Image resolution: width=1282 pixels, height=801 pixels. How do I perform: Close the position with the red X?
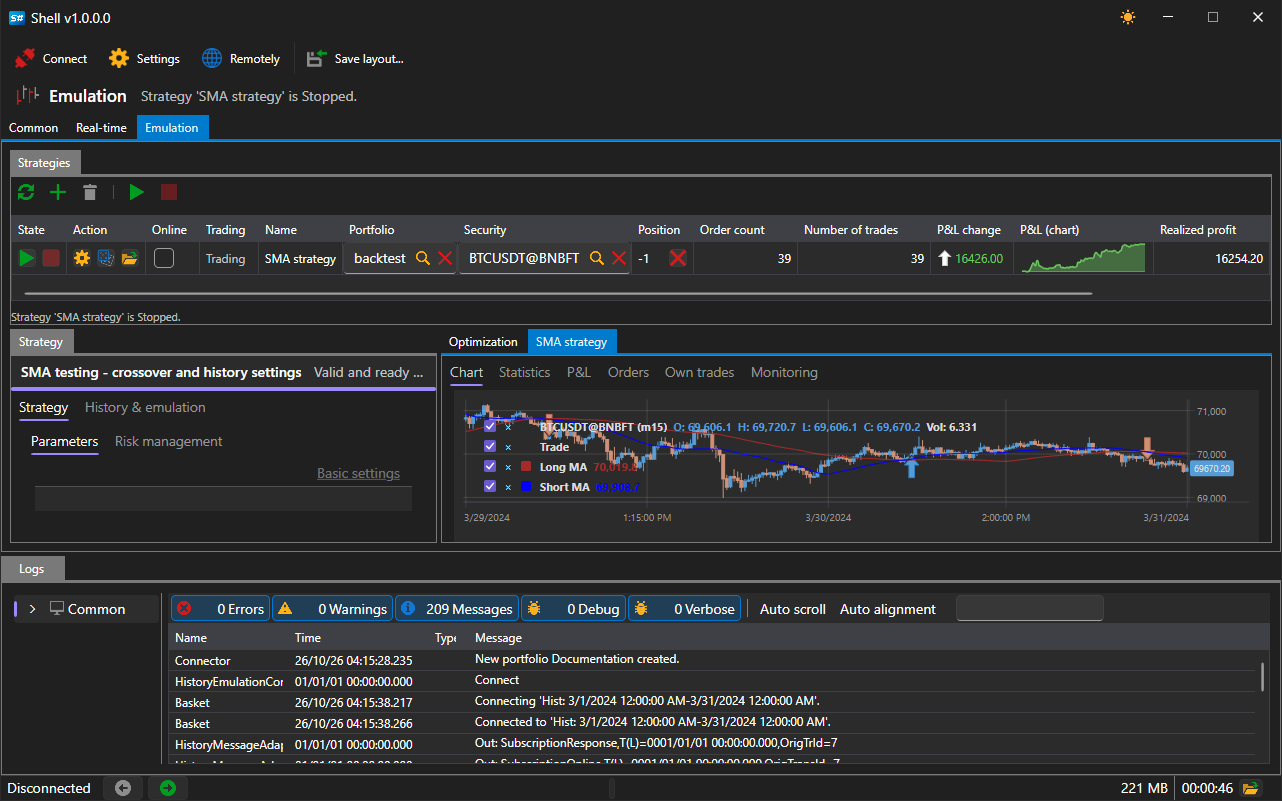tap(678, 258)
